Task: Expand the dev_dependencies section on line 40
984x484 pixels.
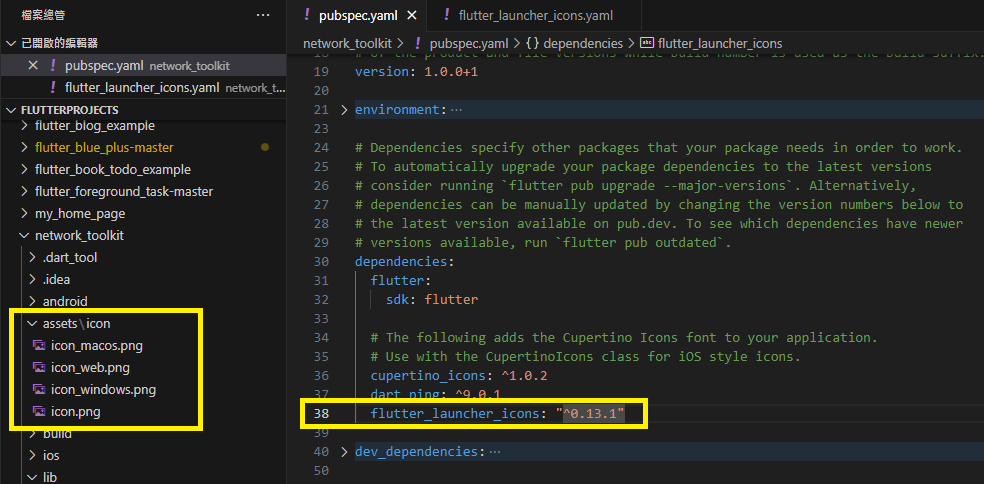Action: point(345,452)
